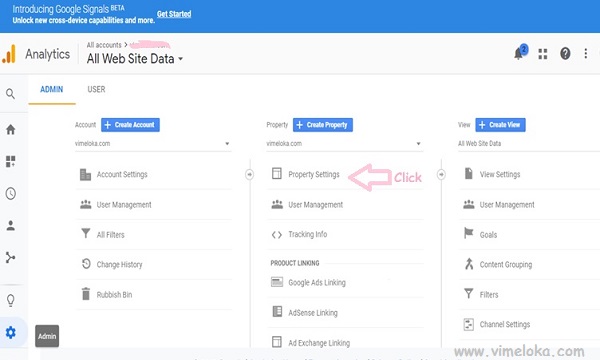Image resolution: width=600 pixels, height=360 pixels.
Task: Click the Goals flag icon
Action: tap(468, 233)
